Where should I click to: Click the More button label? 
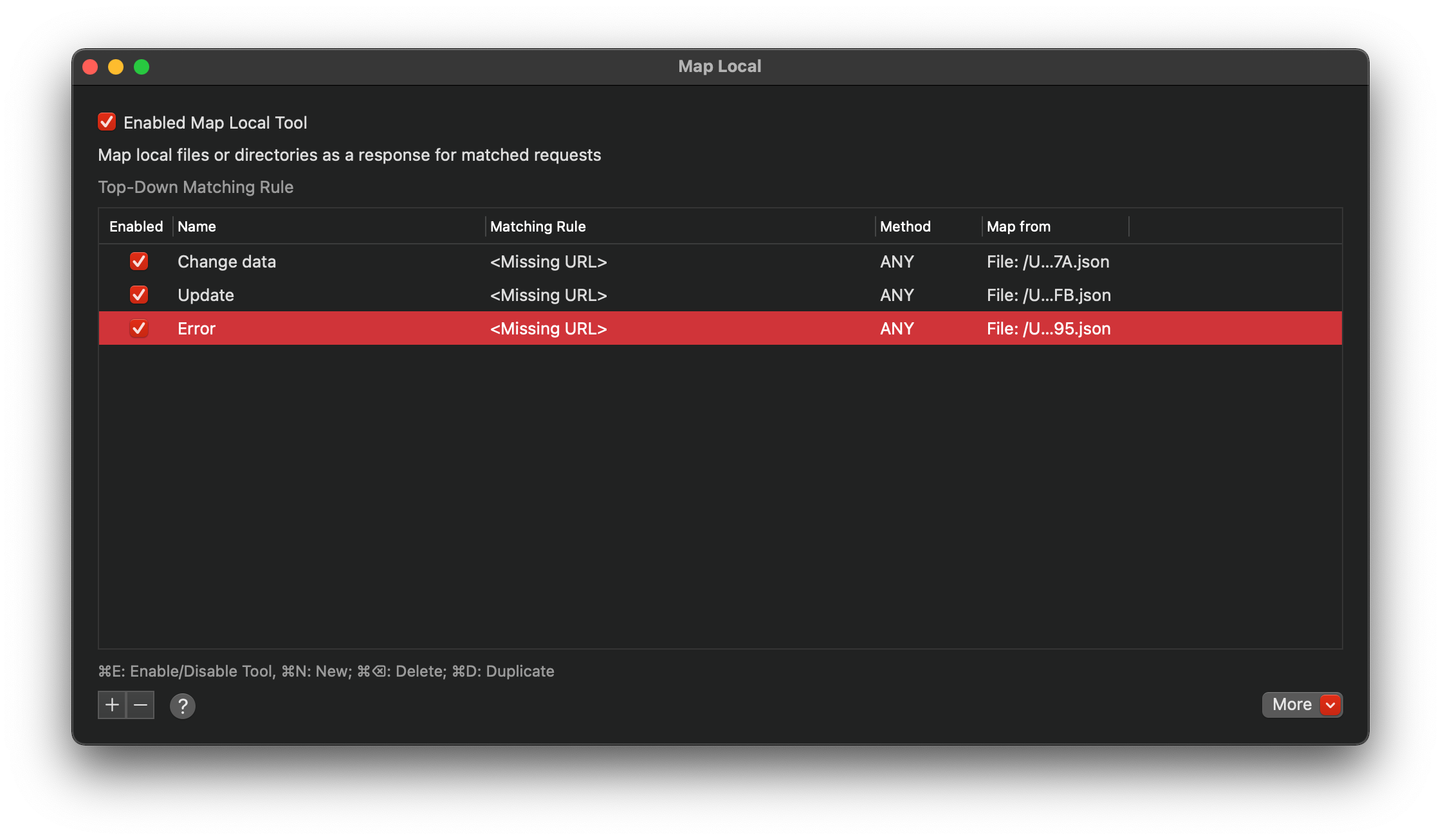point(1291,705)
